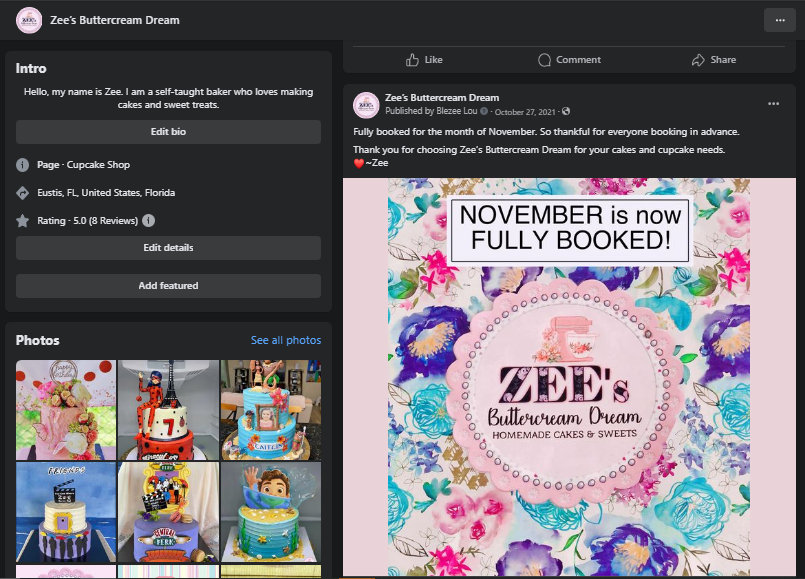Click the '~Zee' signature with heart

[371, 163]
